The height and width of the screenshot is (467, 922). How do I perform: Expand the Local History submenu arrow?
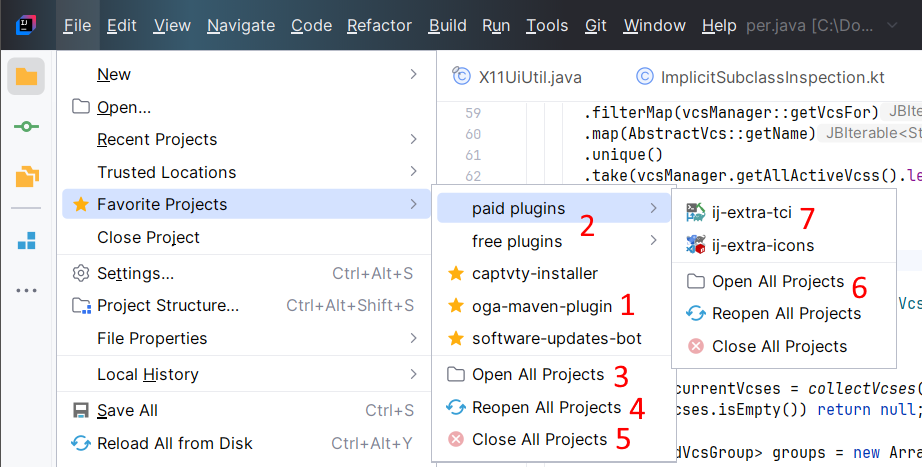413,374
